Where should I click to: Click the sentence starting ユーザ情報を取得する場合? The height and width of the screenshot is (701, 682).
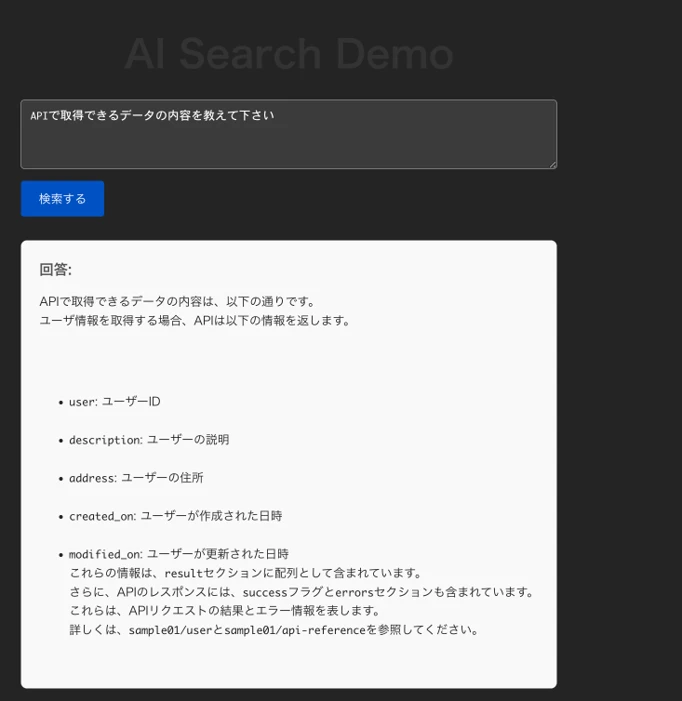(x=194, y=321)
